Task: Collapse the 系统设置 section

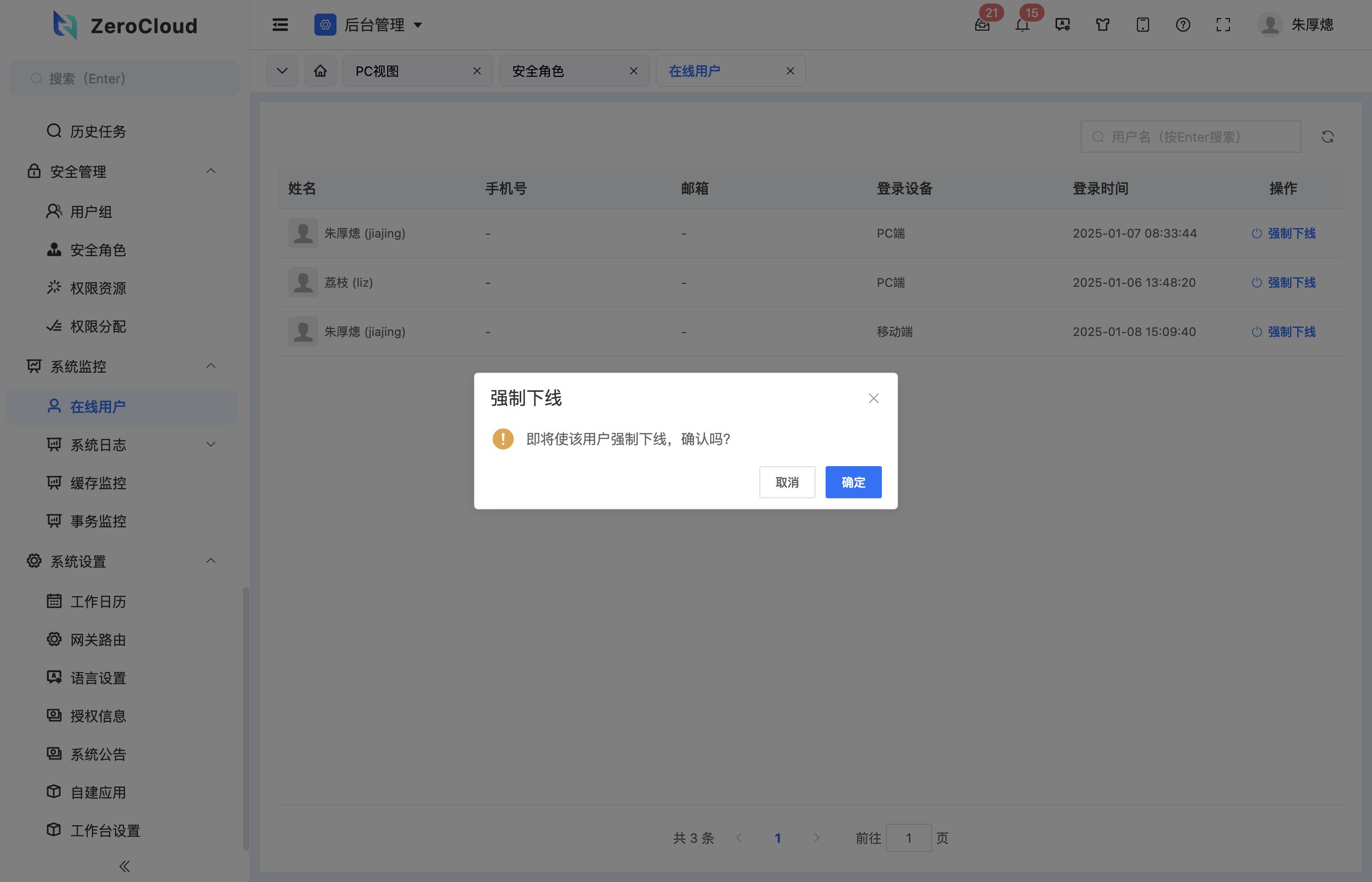Action: [x=211, y=561]
